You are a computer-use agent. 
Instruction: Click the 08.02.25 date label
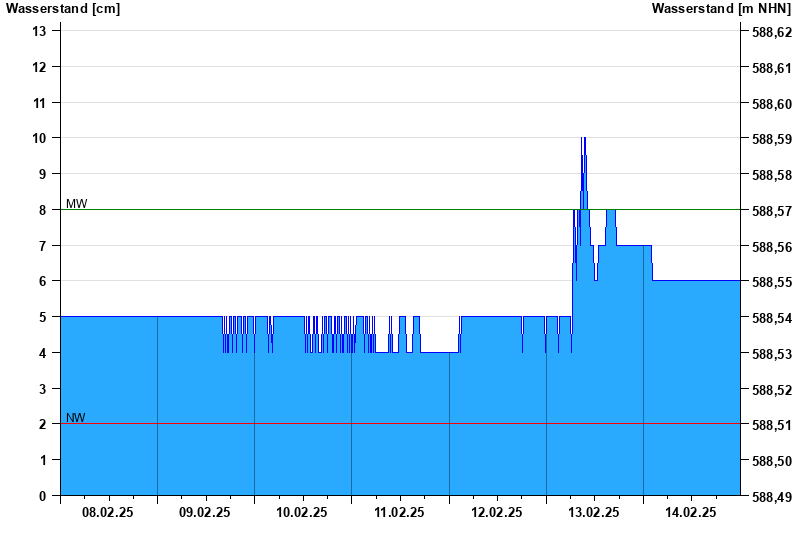pos(108,512)
